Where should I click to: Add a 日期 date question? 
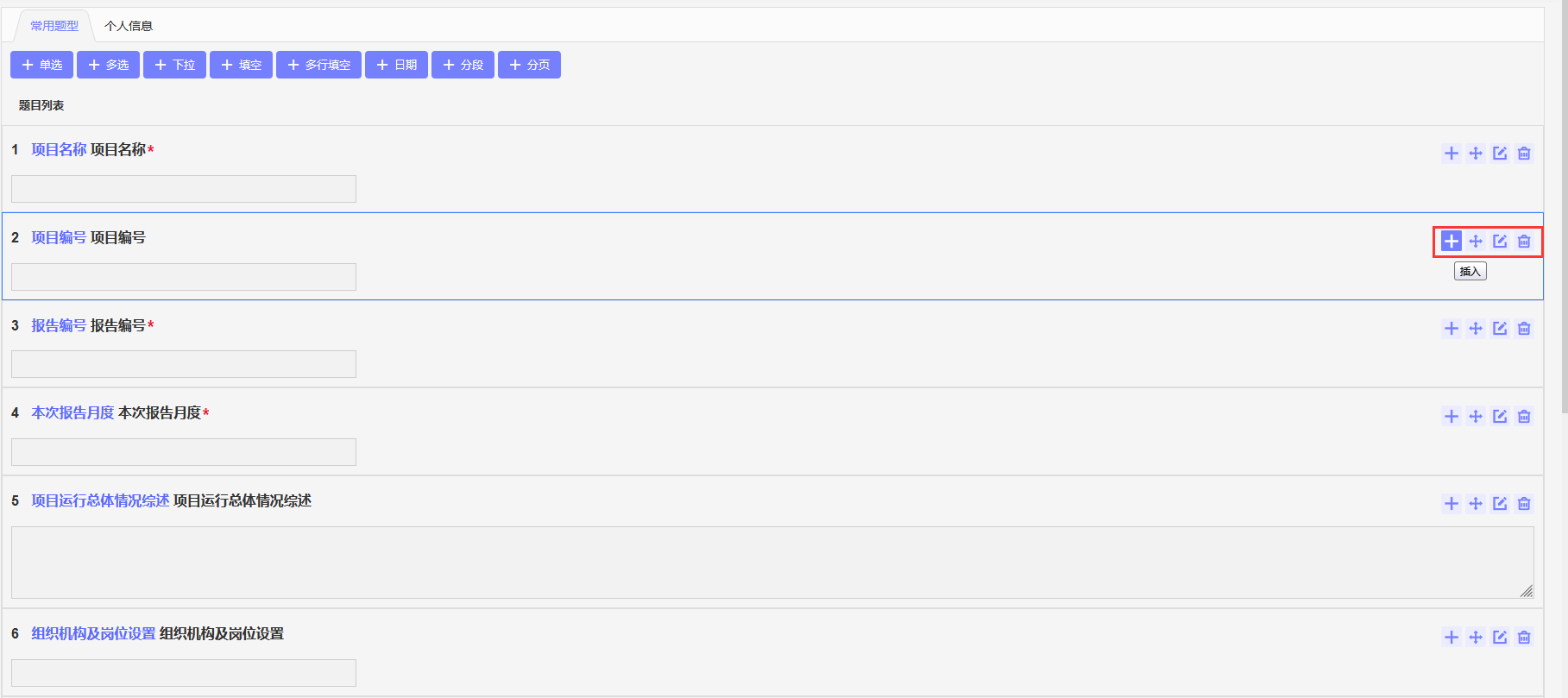click(396, 65)
